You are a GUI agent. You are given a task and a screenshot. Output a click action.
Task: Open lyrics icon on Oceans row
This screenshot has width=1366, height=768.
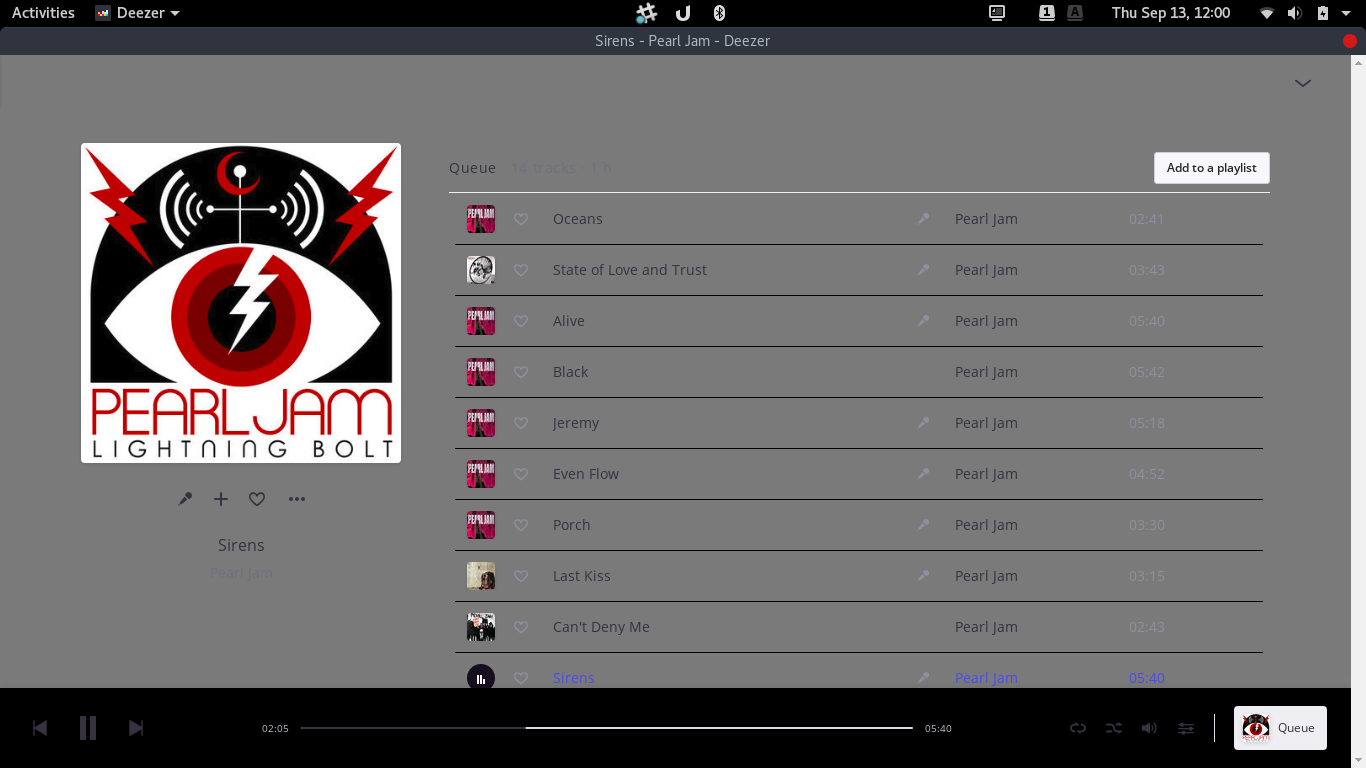[924, 219]
